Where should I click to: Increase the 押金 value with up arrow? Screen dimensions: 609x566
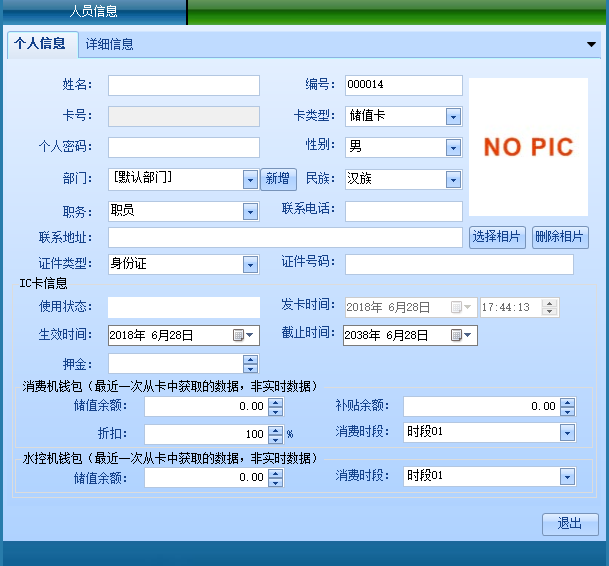point(250,360)
